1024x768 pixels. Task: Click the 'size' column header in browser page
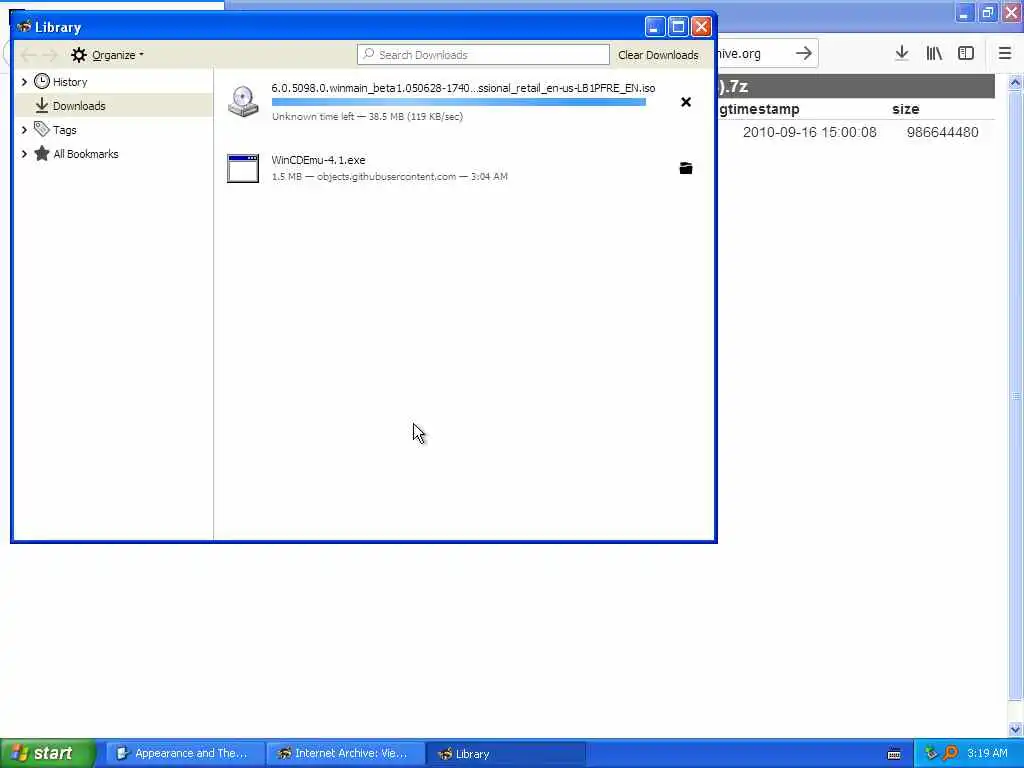pos(906,109)
